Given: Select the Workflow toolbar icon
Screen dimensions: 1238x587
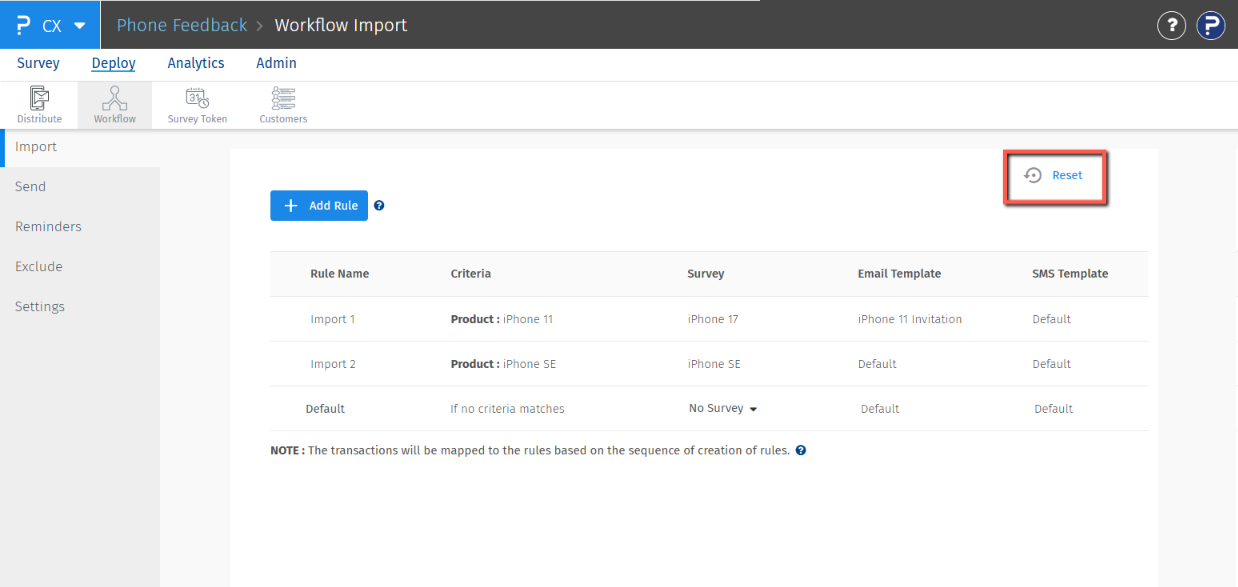Looking at the screenshot, I should click(115, 105).
